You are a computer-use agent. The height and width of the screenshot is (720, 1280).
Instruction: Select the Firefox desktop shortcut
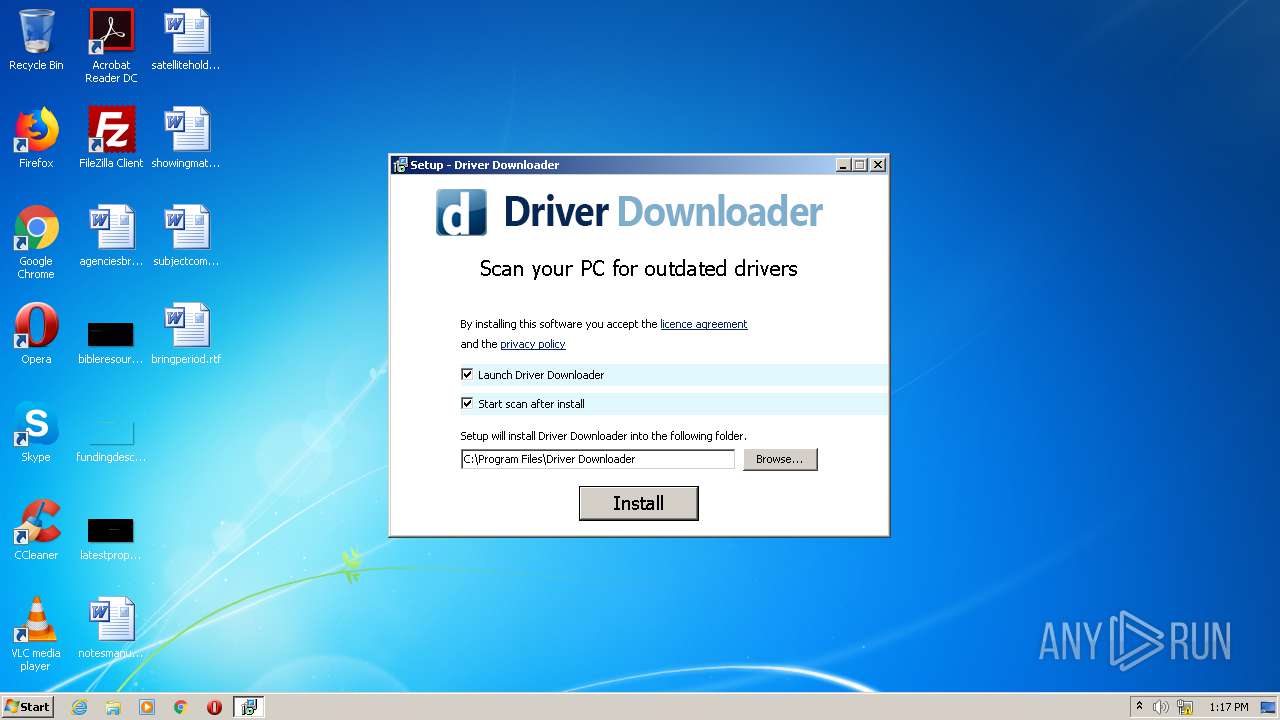click(x=36, y=138)
